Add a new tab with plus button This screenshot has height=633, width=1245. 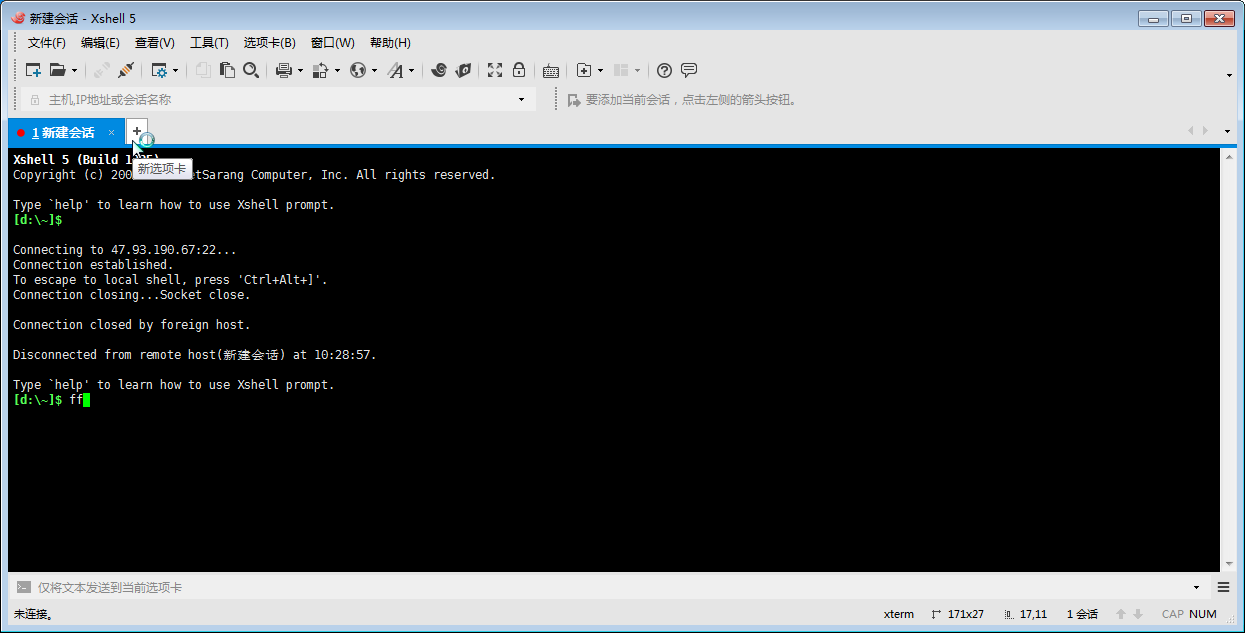click(x=137, y=131)
